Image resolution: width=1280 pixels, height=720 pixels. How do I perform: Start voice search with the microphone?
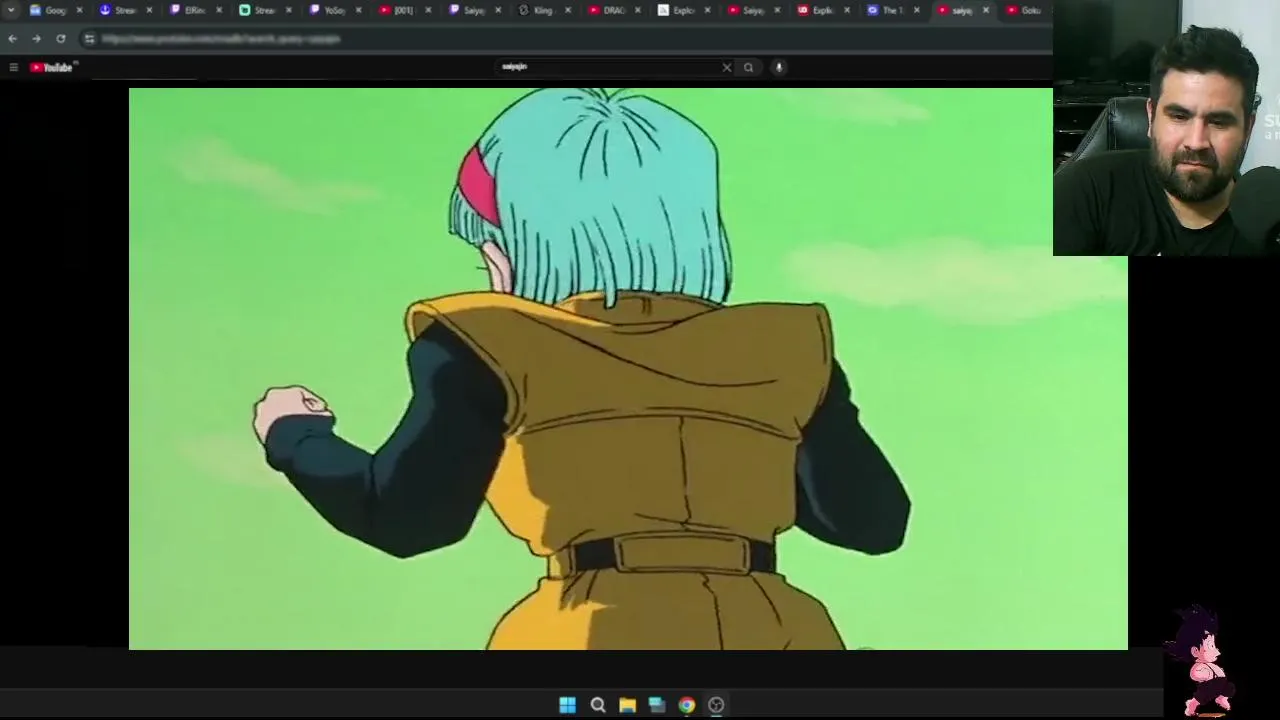click(x=779, y=67)
